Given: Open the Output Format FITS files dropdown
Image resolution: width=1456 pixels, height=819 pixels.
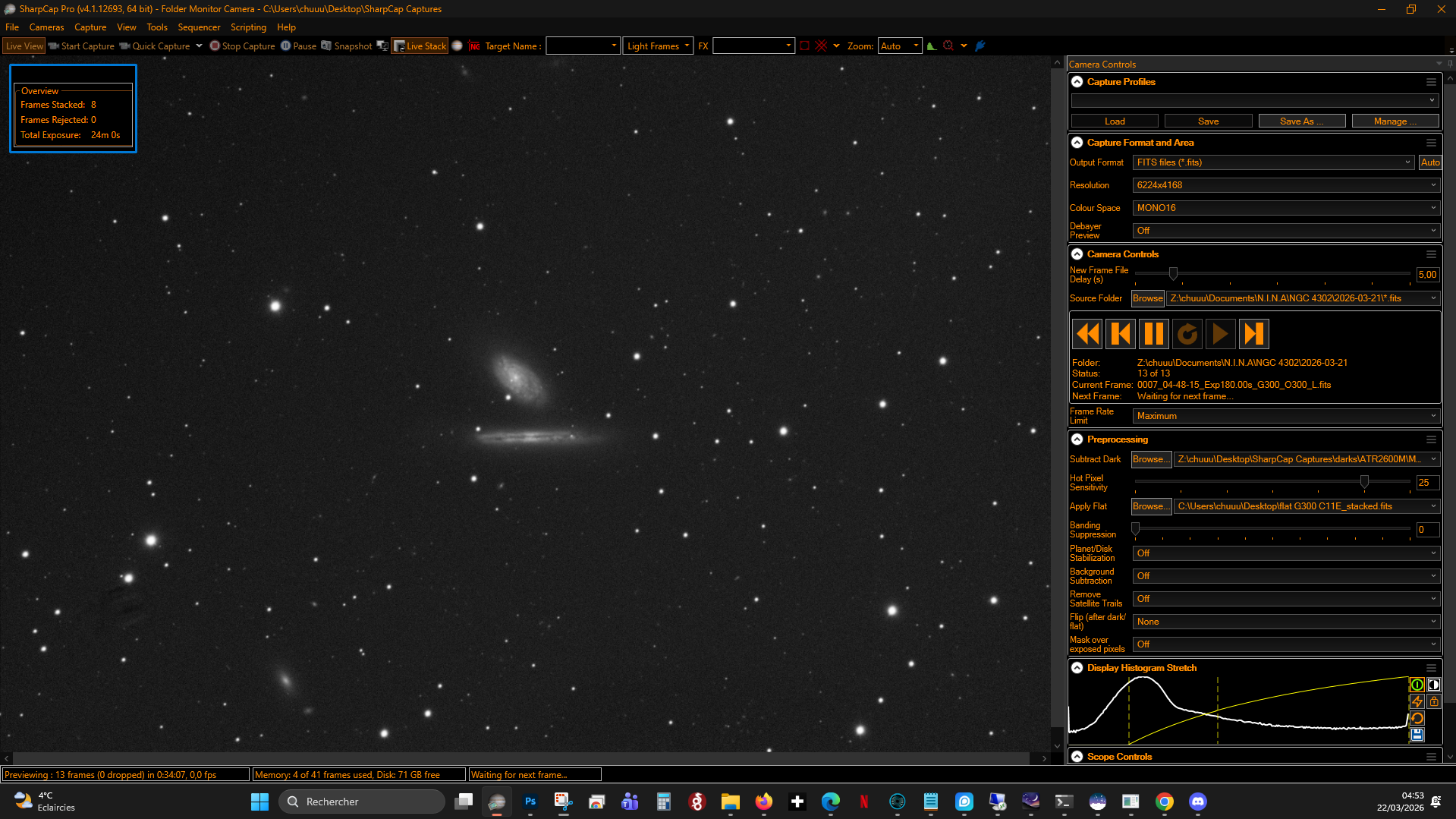Looking at the screenshot, I should click(1273, 162).
